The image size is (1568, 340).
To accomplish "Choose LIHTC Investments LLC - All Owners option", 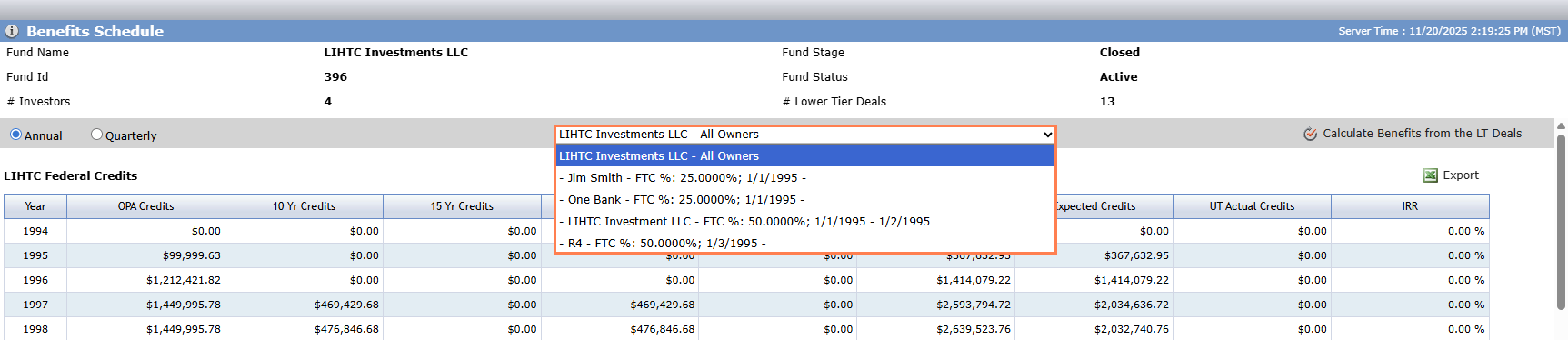I will tap(805, 156).
